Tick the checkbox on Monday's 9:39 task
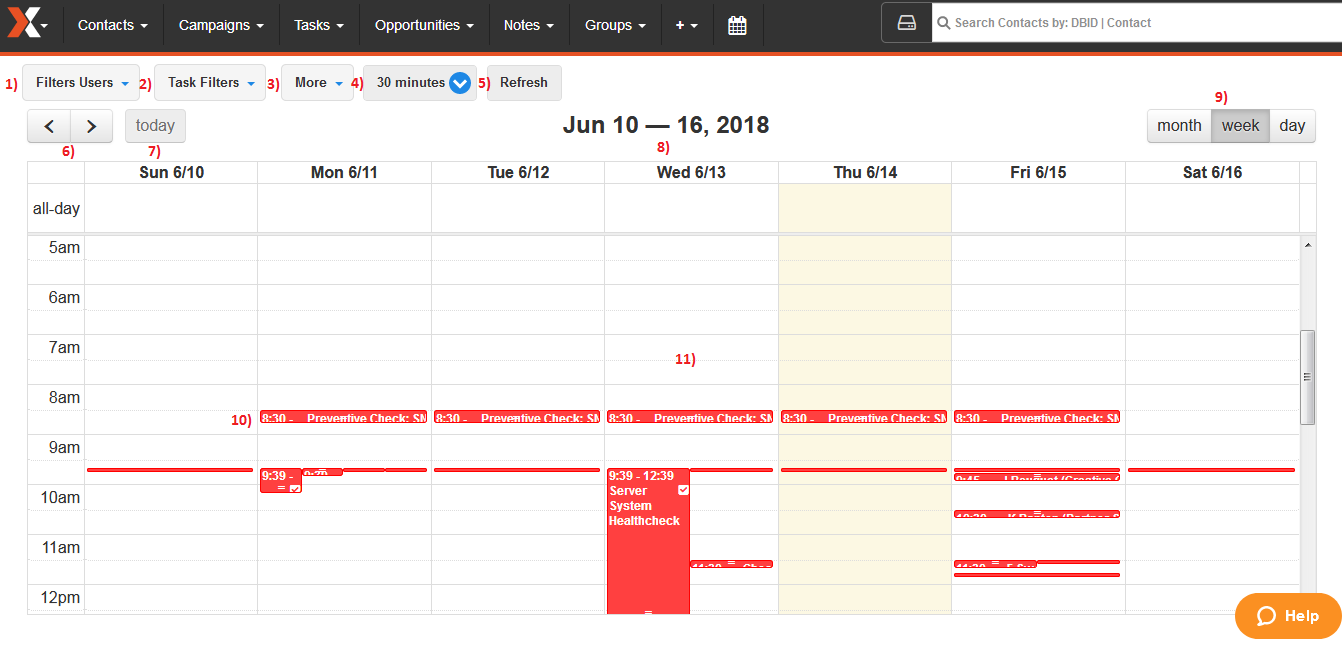Image resolution: width=1342 pixels, height=646 pixels. click(294, 488)
